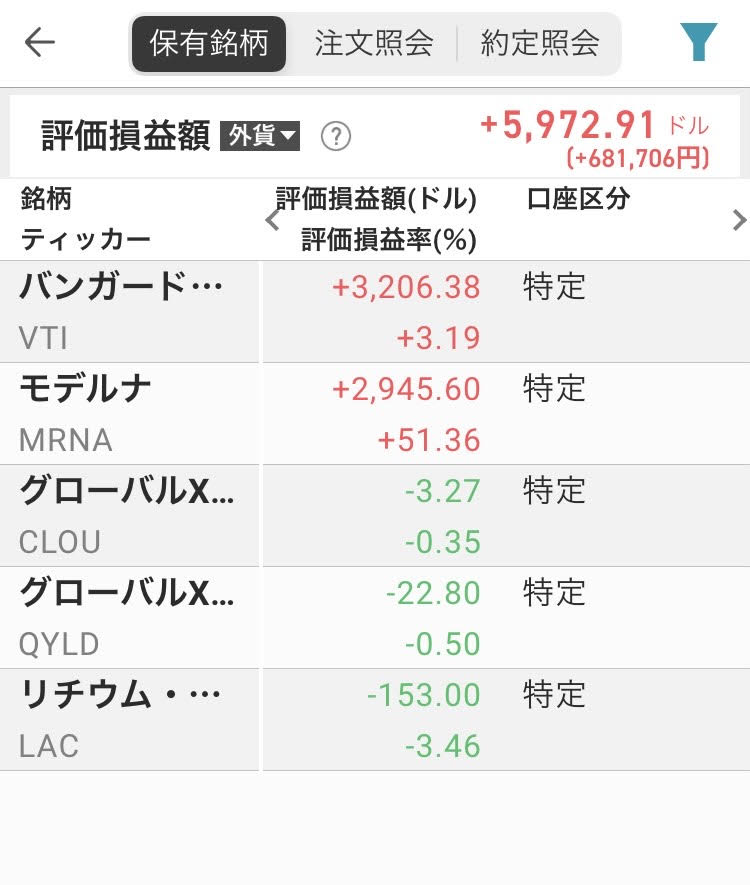Switch to the 注文照会 tab
The height and width of the screenshot is (885, 750).
point(374,43)
